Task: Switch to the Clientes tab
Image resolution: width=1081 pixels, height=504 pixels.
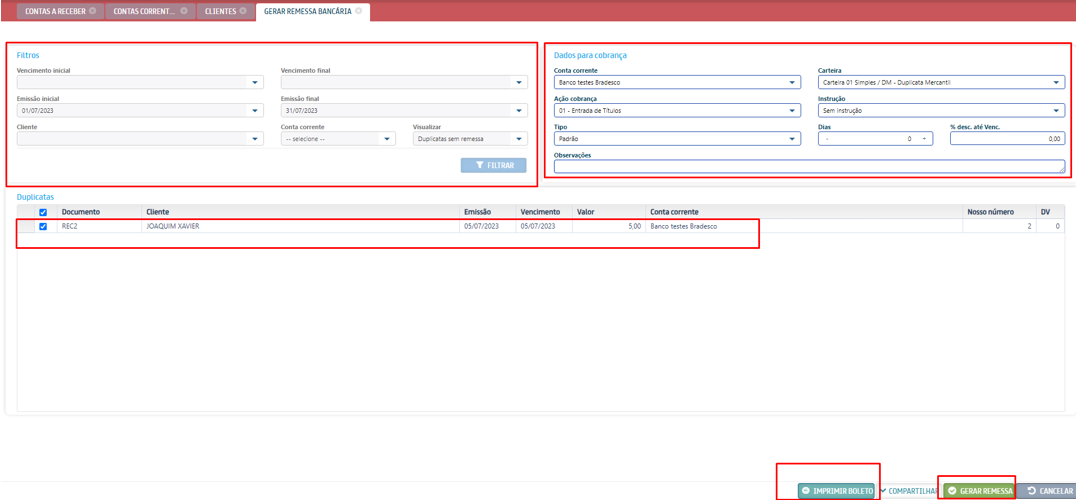Action: tap(220, 11)
